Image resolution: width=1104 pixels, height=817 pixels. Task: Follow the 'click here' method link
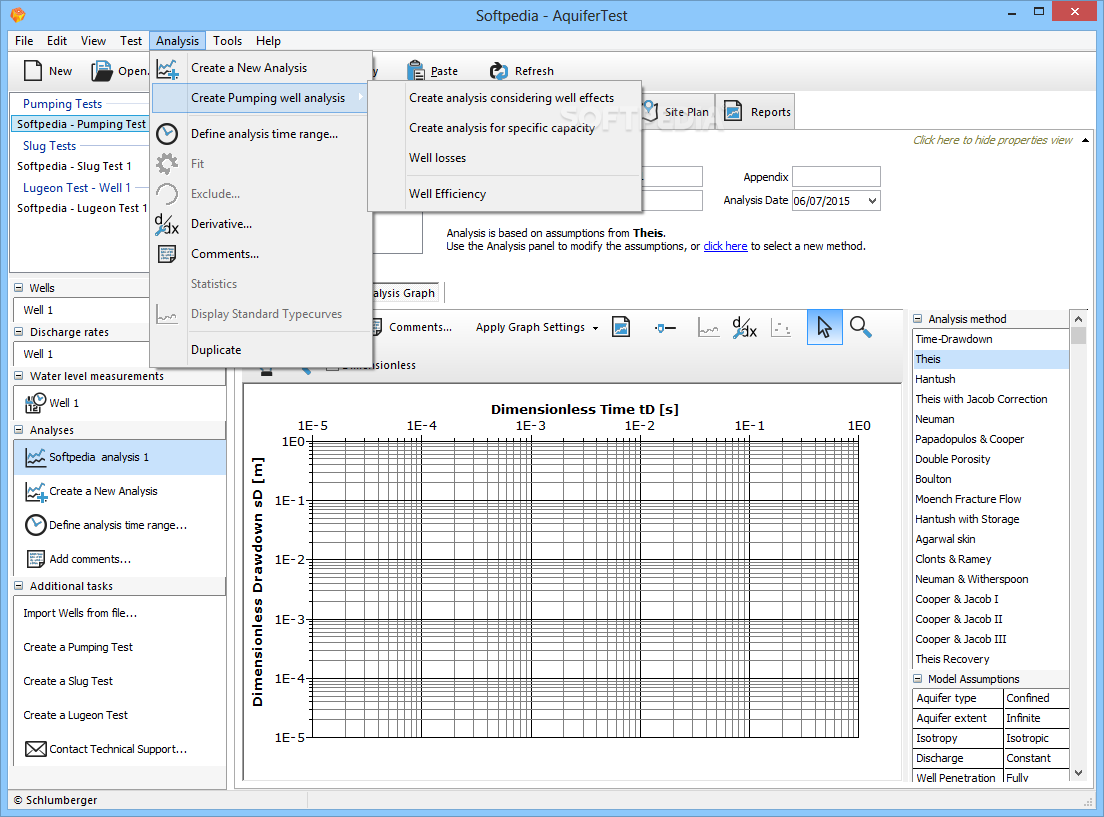725,247
